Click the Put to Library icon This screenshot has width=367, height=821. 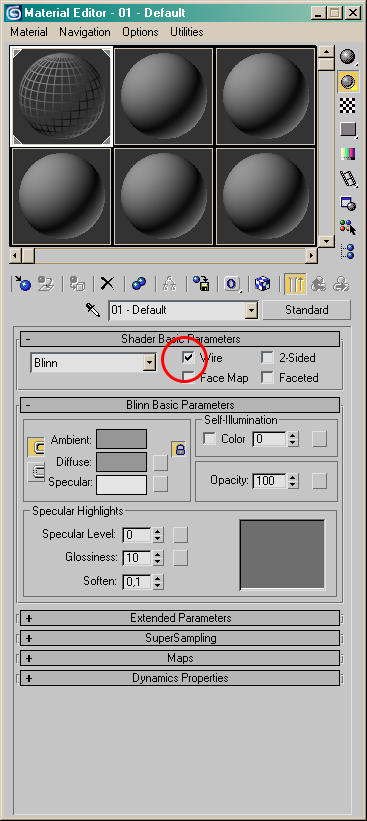pos(201,284)
